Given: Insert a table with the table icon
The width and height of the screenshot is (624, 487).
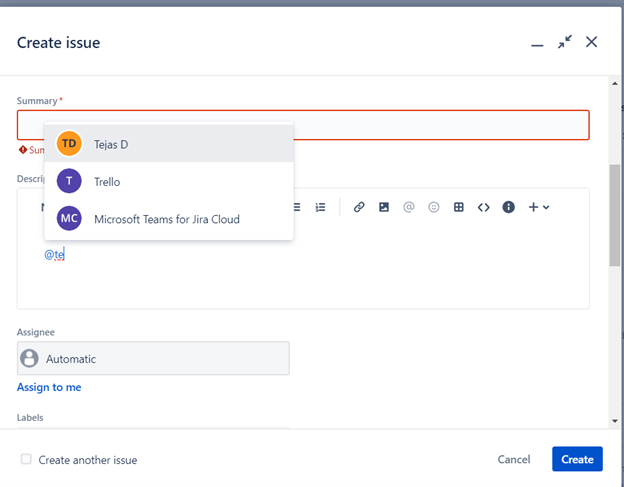Looking at the screenshot, I should 458,207.
